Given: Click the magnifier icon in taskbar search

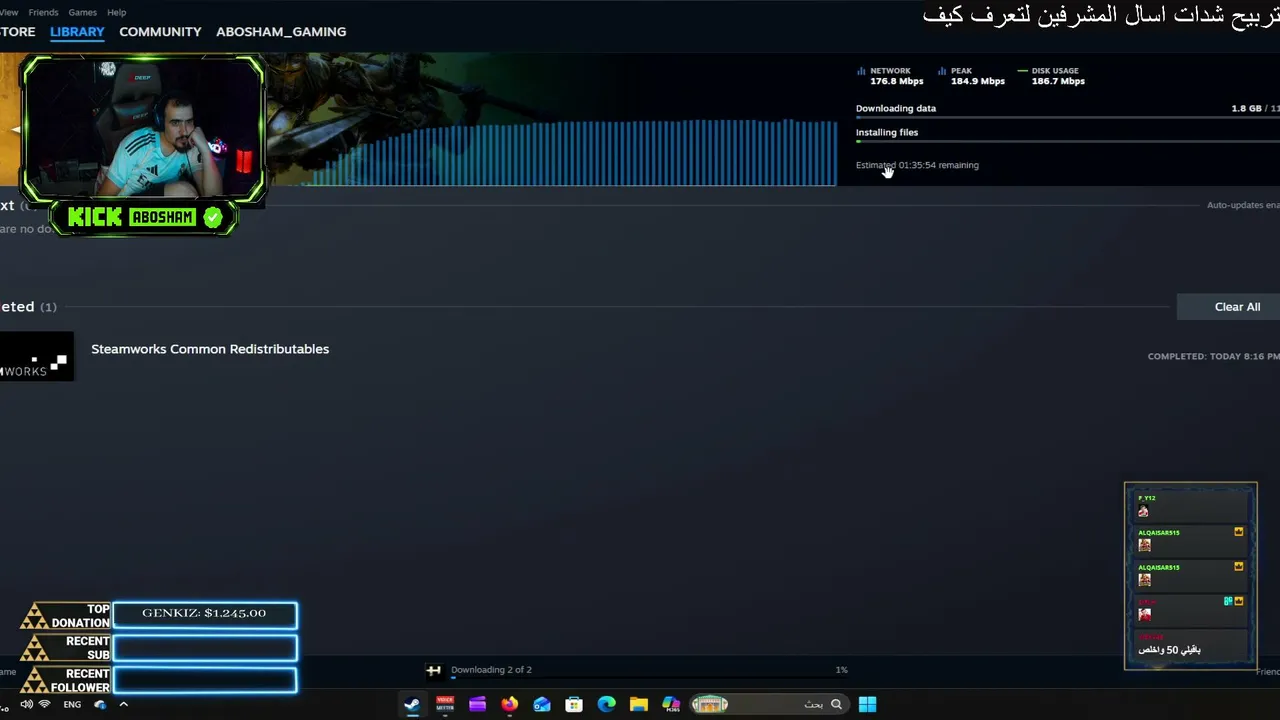Looking at the screenshot, I should click(836, 704).
